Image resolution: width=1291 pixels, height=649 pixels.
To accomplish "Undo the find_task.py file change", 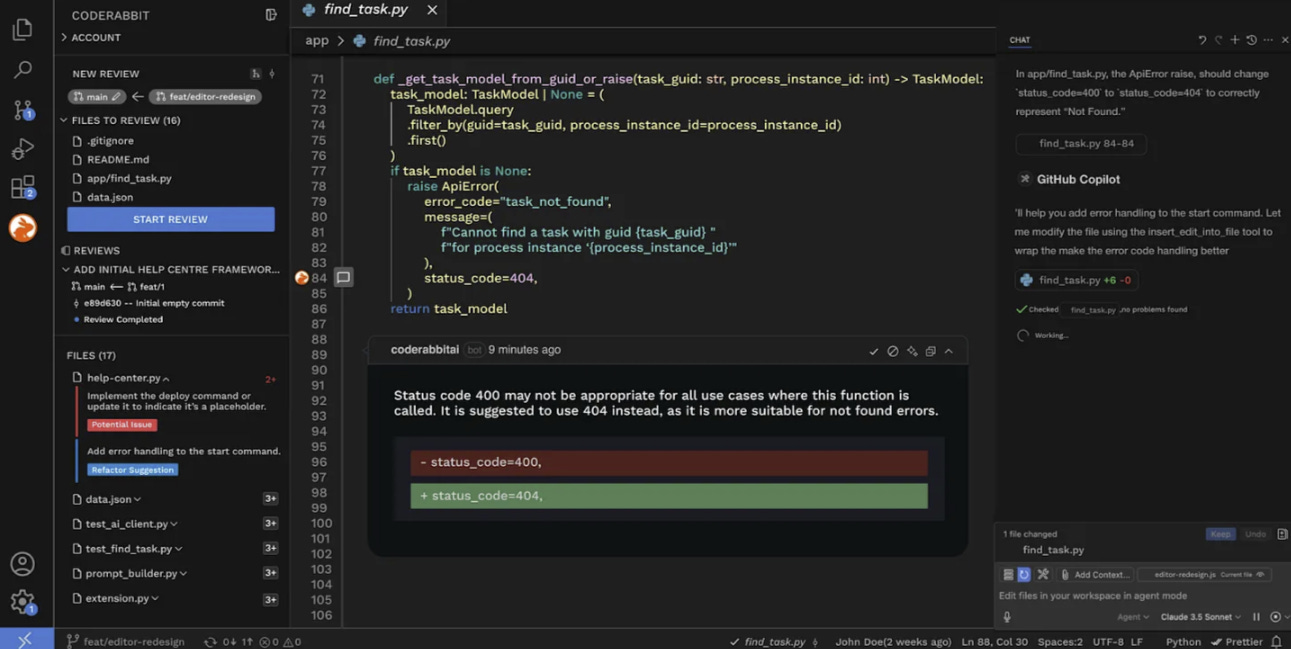I will point(1255,534).
